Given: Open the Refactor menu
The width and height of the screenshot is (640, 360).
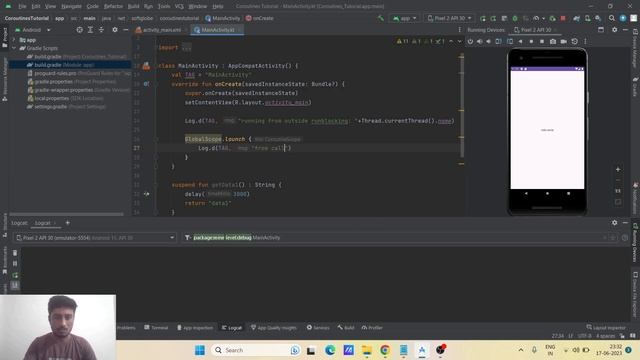Looking at the screenshot, I should click(113, 6).
